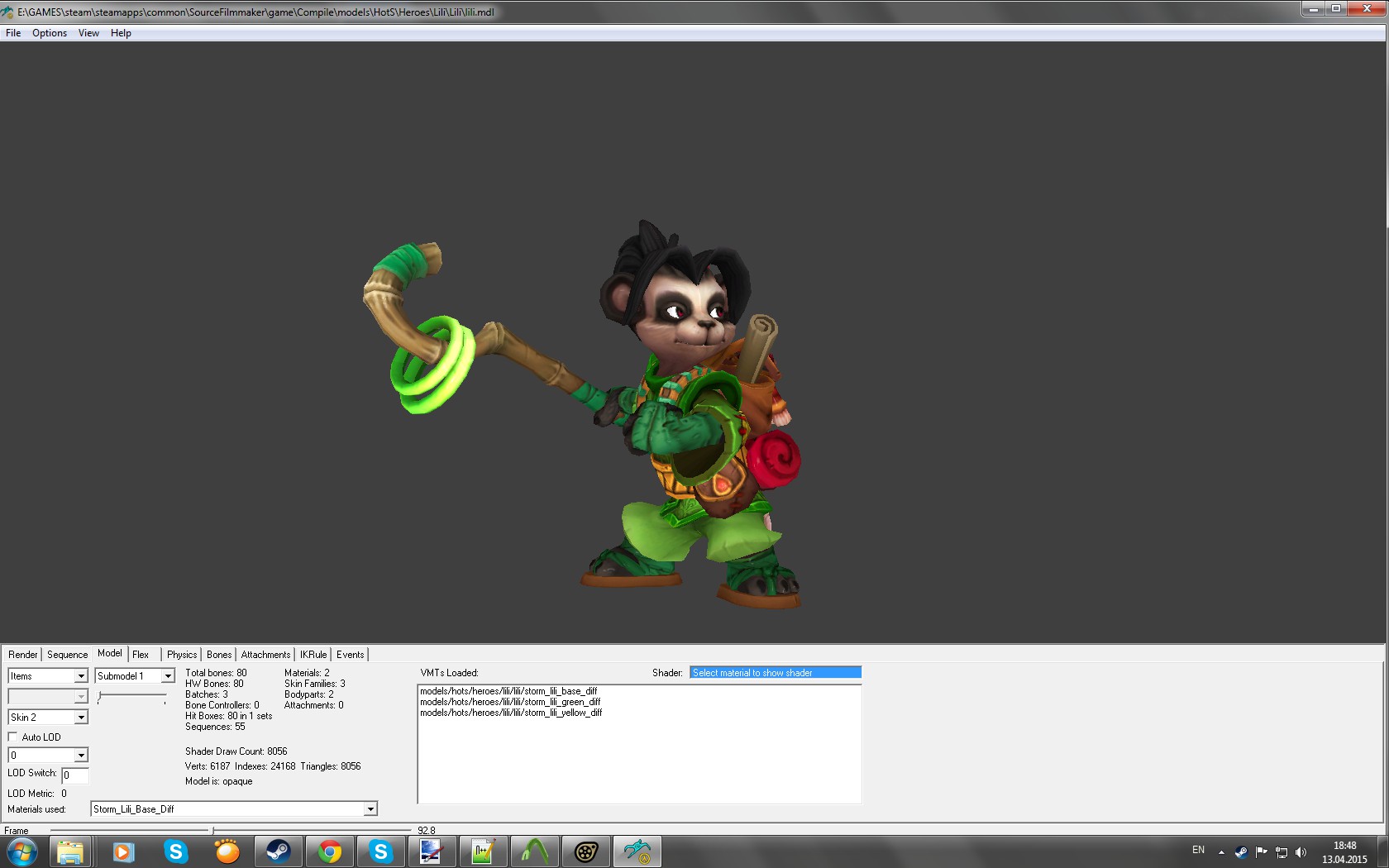The image size is (1389, 868).
Task: Click the 'Shader Draw Count: 8056' text
Action: (x=236, y=751)
